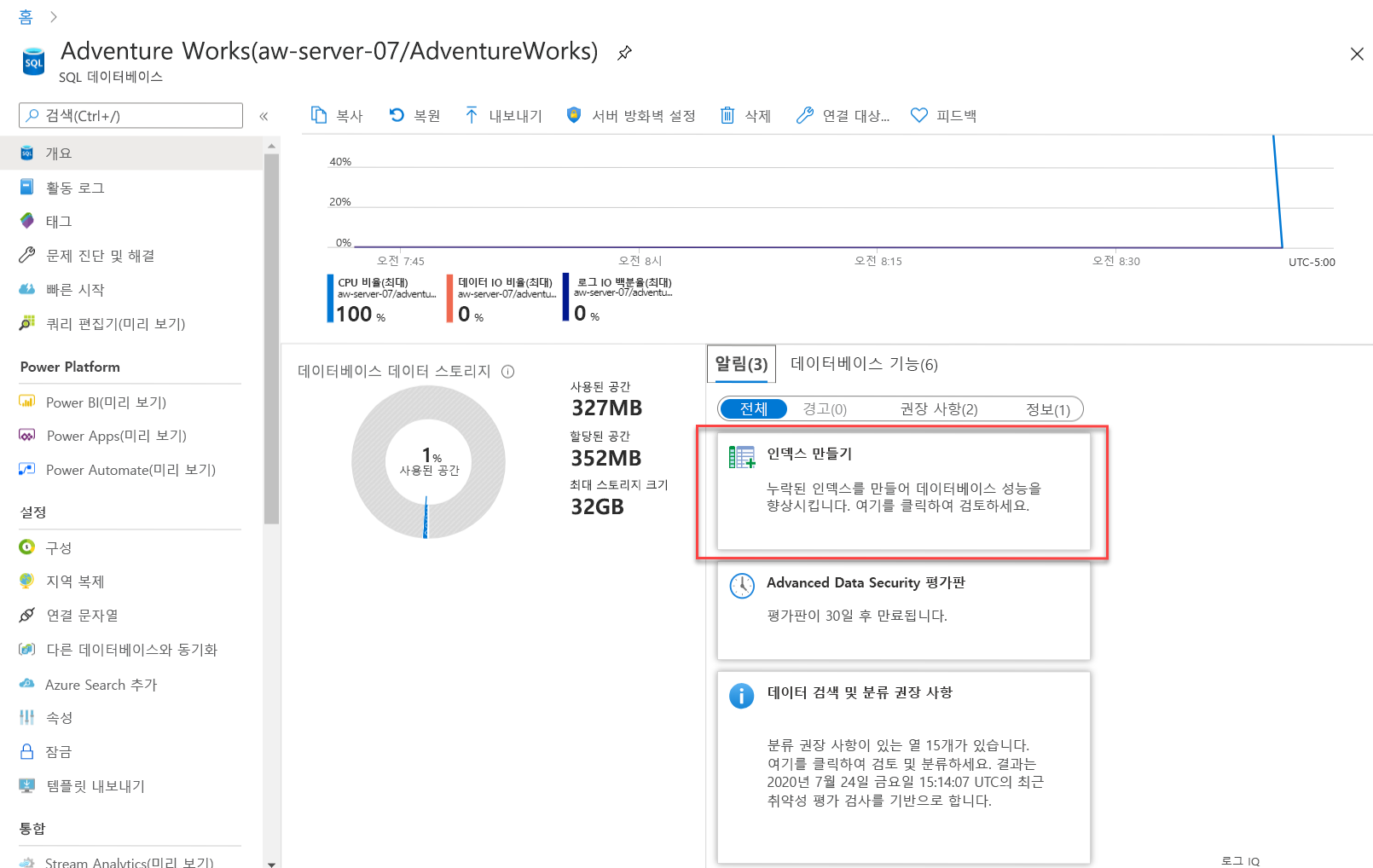This screenshot has width=1373, height=868.
Task: Click the 인덱스 만들기 table icon
Action: 742,457
